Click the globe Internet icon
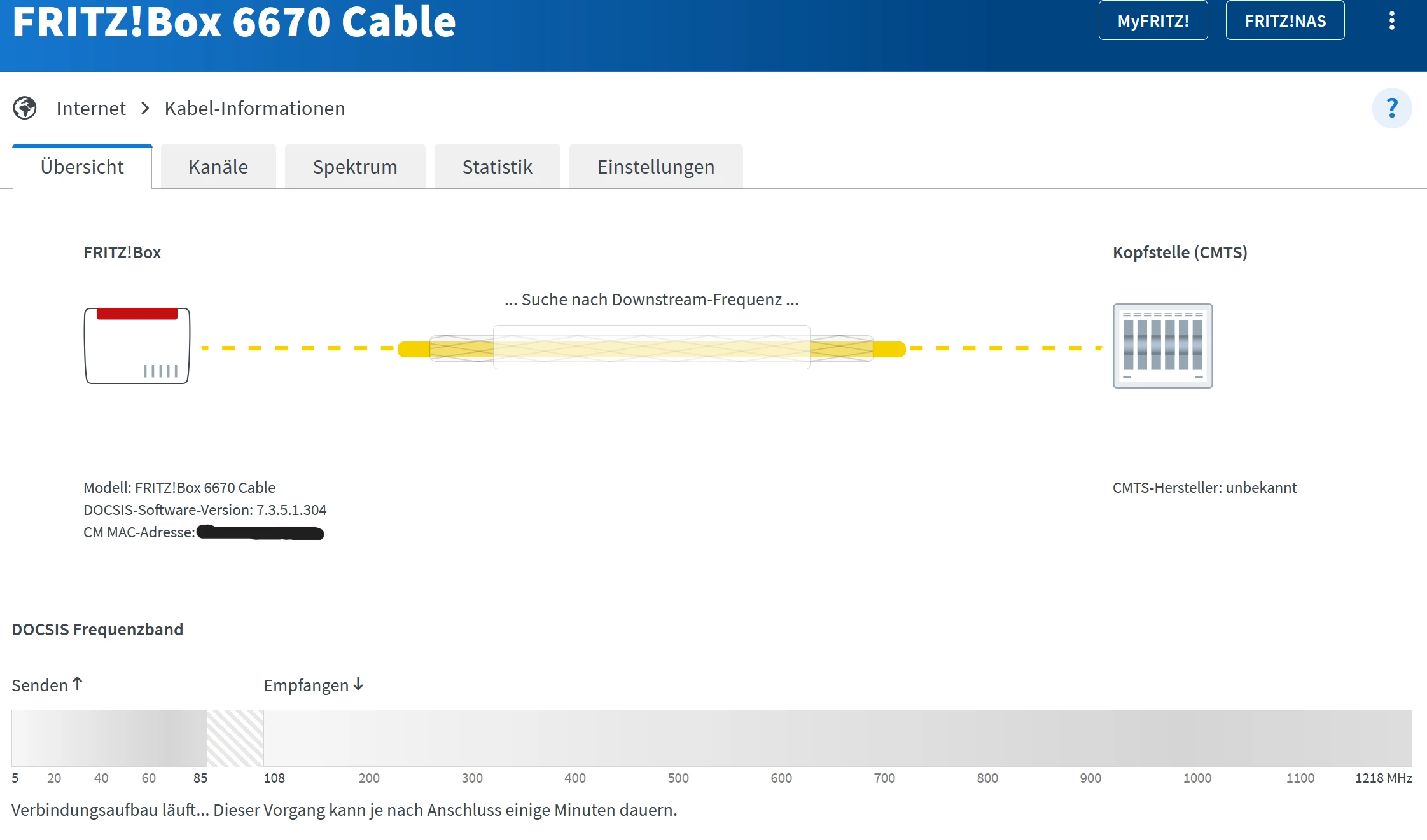1427x840 pixels. click(25, 108)
